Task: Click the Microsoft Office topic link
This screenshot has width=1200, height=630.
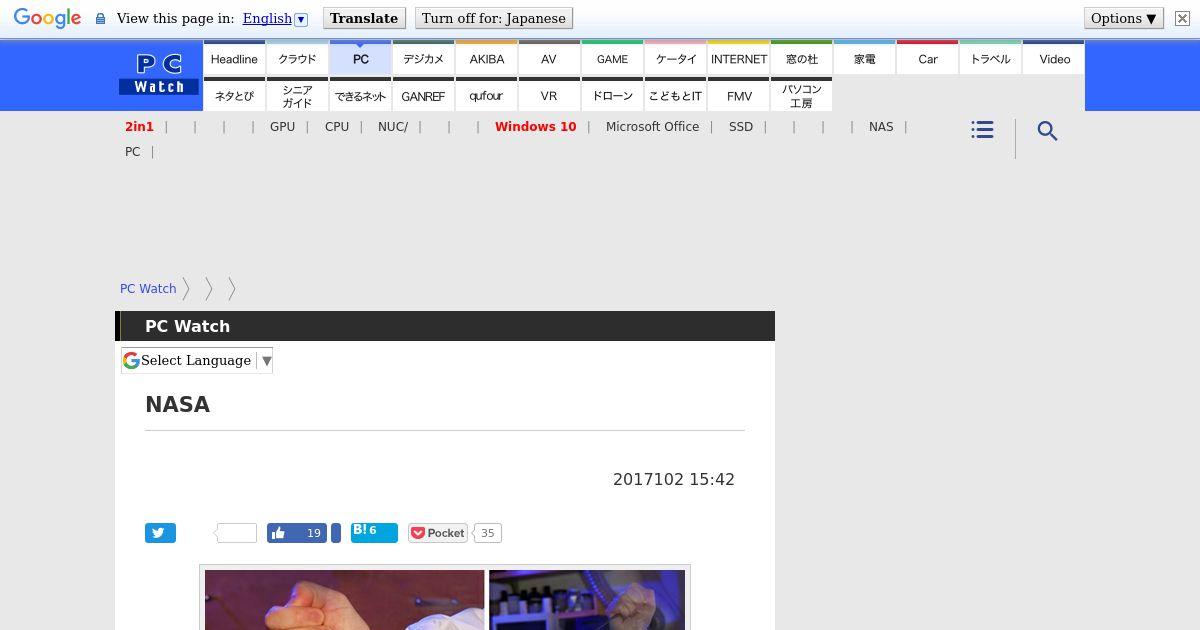Action: click(652, 127)
